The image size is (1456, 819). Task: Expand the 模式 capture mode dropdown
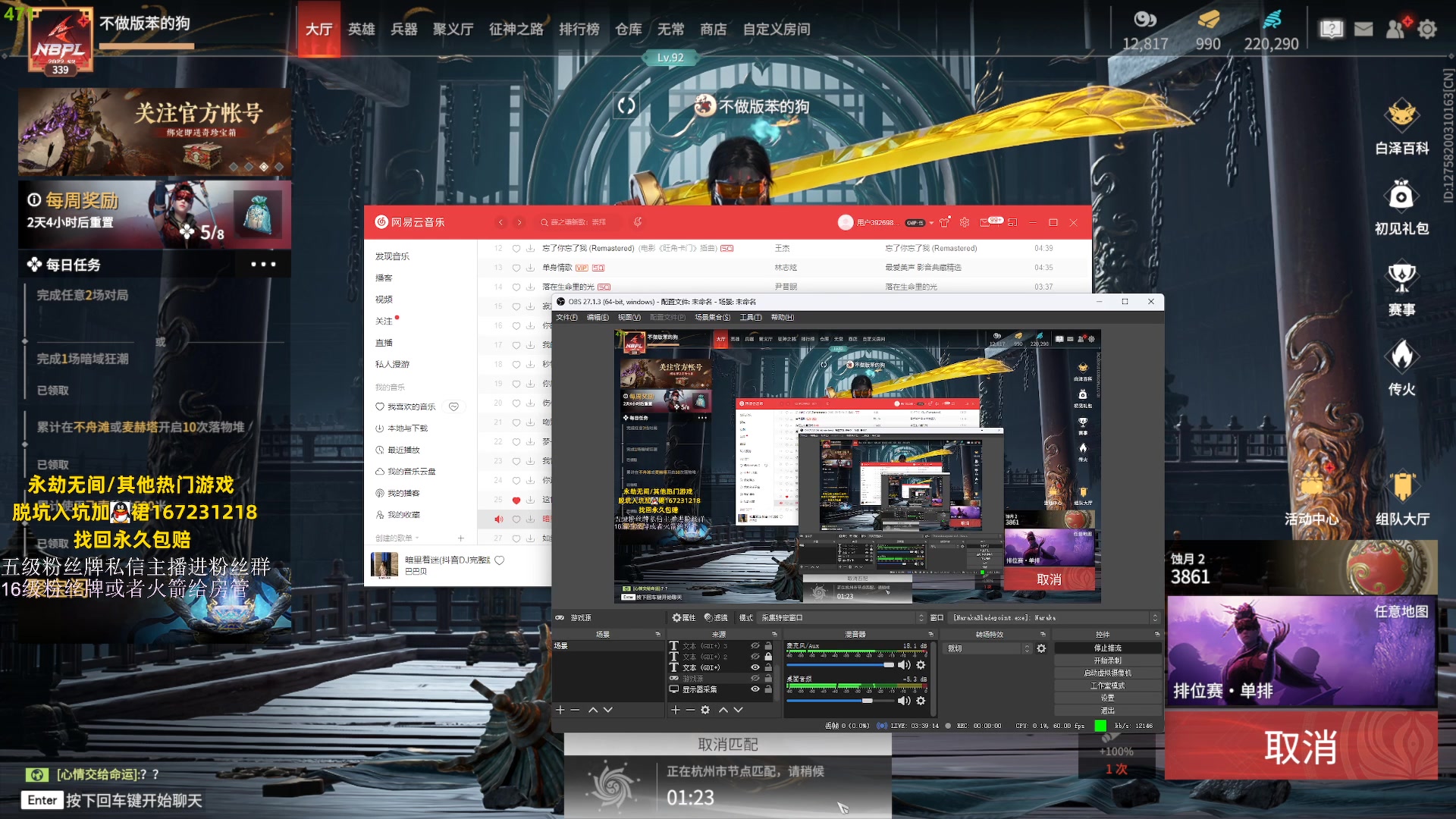[843, 618]
